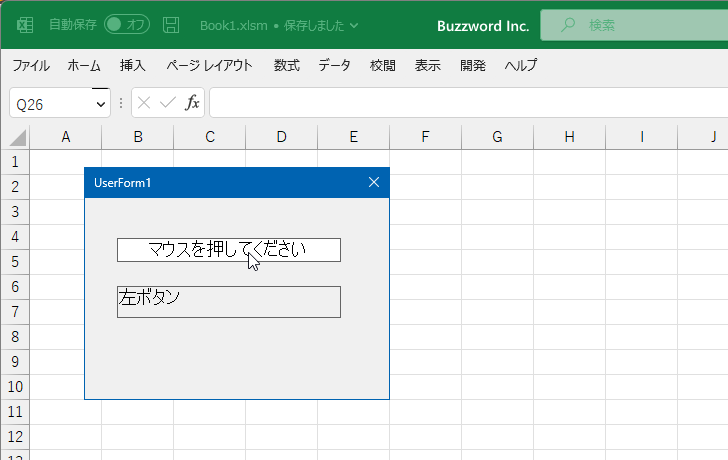728x460 pixels.
Task: Click the formula bar Cancel X icon
Action: (x=144, y=103)
